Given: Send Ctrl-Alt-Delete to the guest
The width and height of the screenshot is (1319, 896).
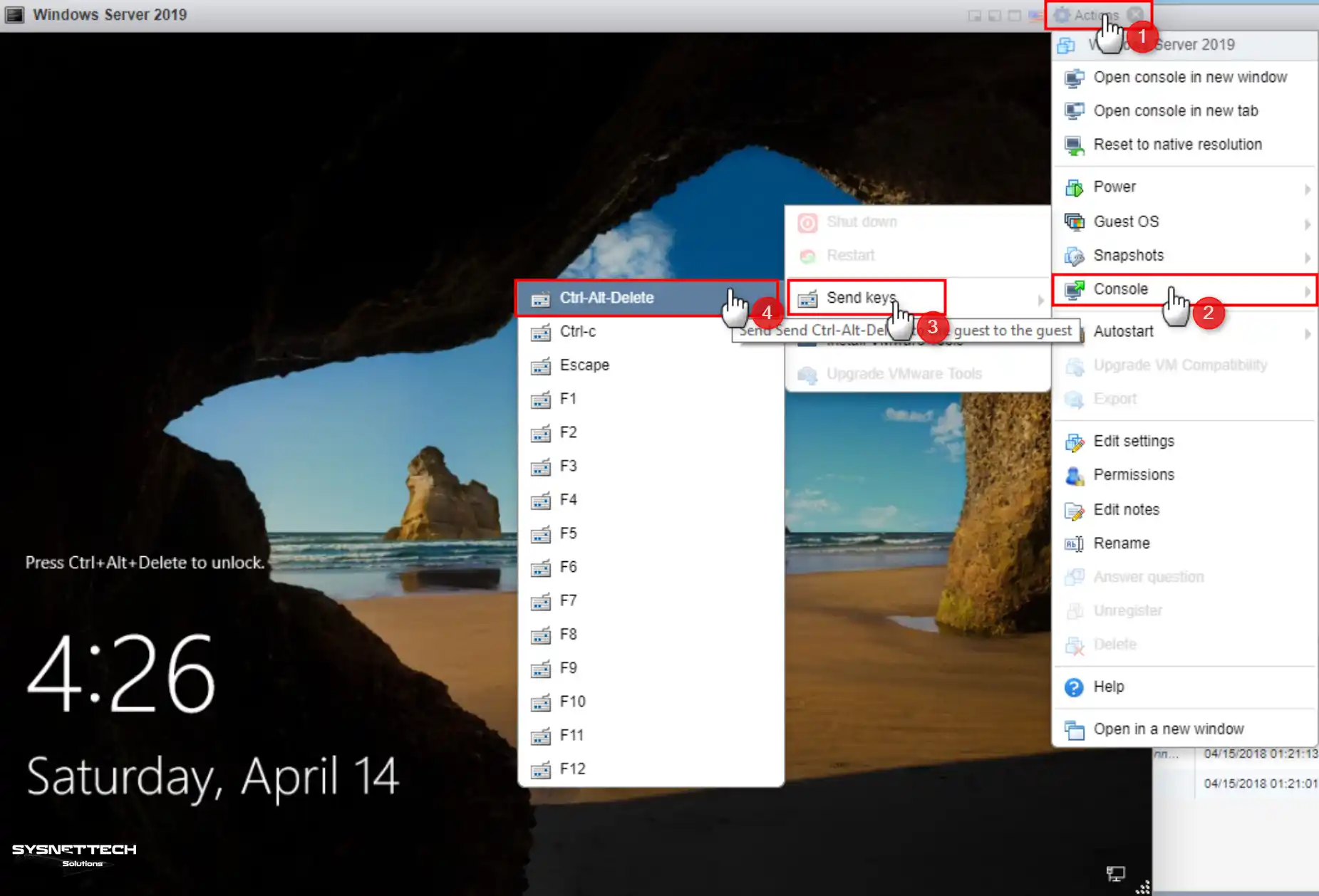Looking at the screenshot, I should [646, 298].
